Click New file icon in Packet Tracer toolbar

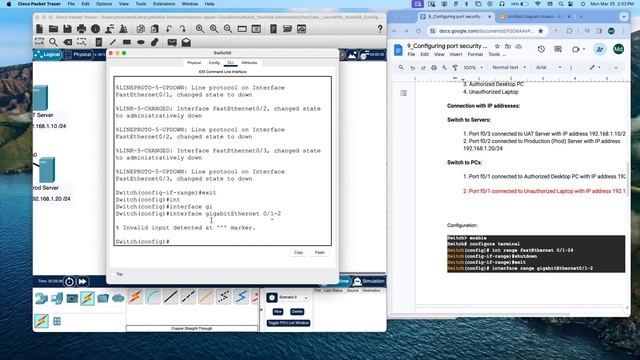point(40,29)
